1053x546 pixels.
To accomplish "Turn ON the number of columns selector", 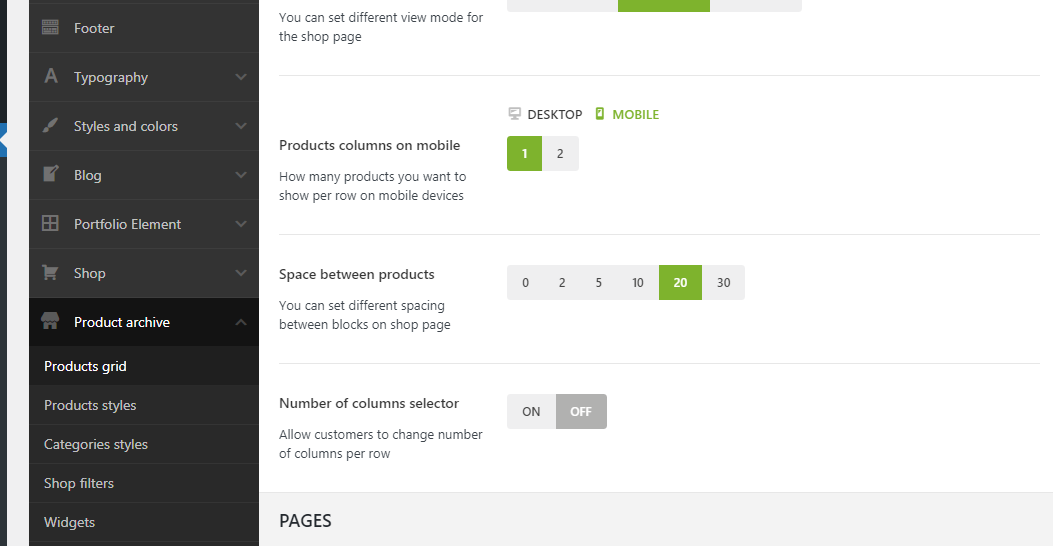I will [x=531, y=411].
